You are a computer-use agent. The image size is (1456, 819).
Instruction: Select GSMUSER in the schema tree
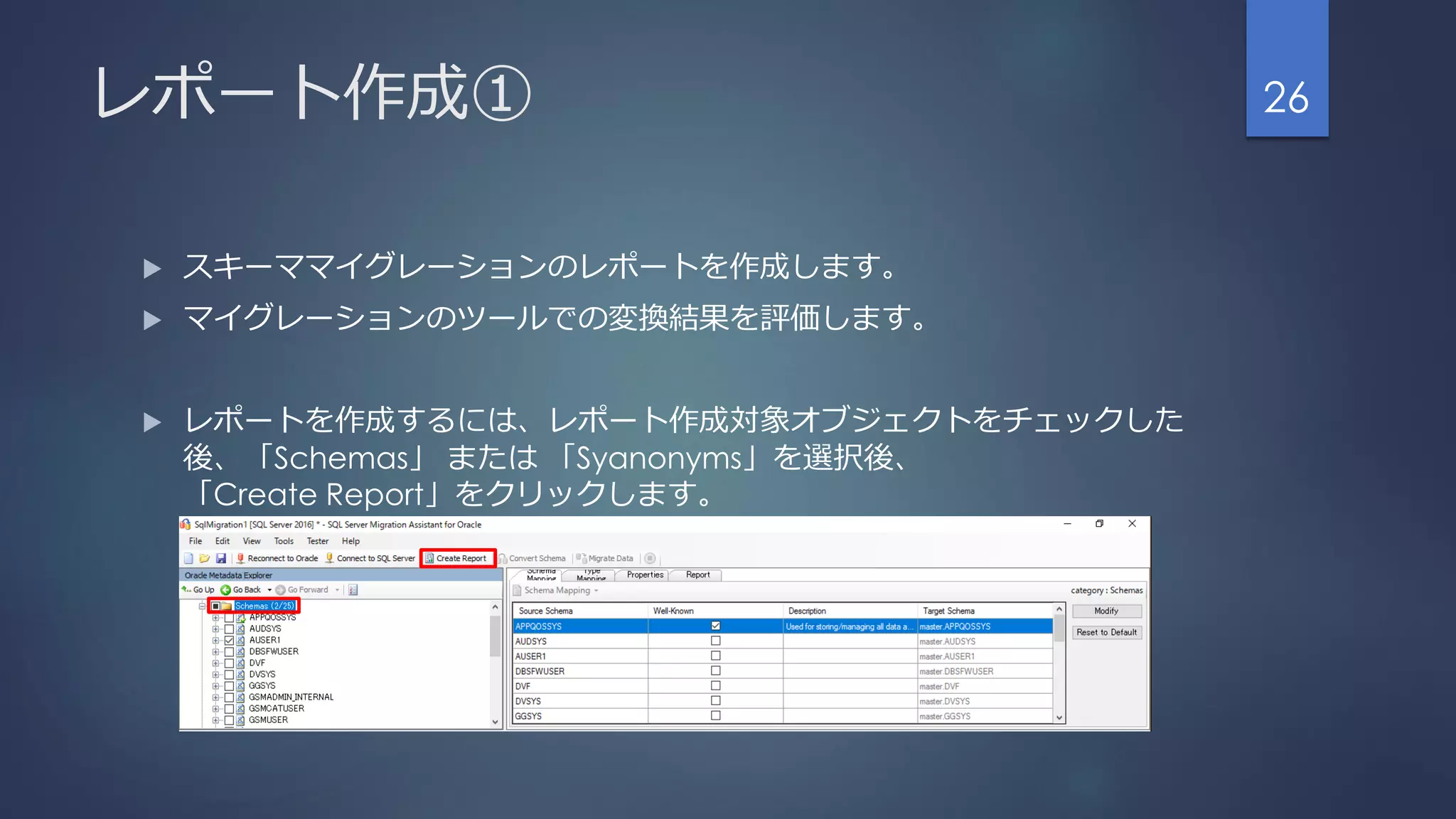point(268,719)
